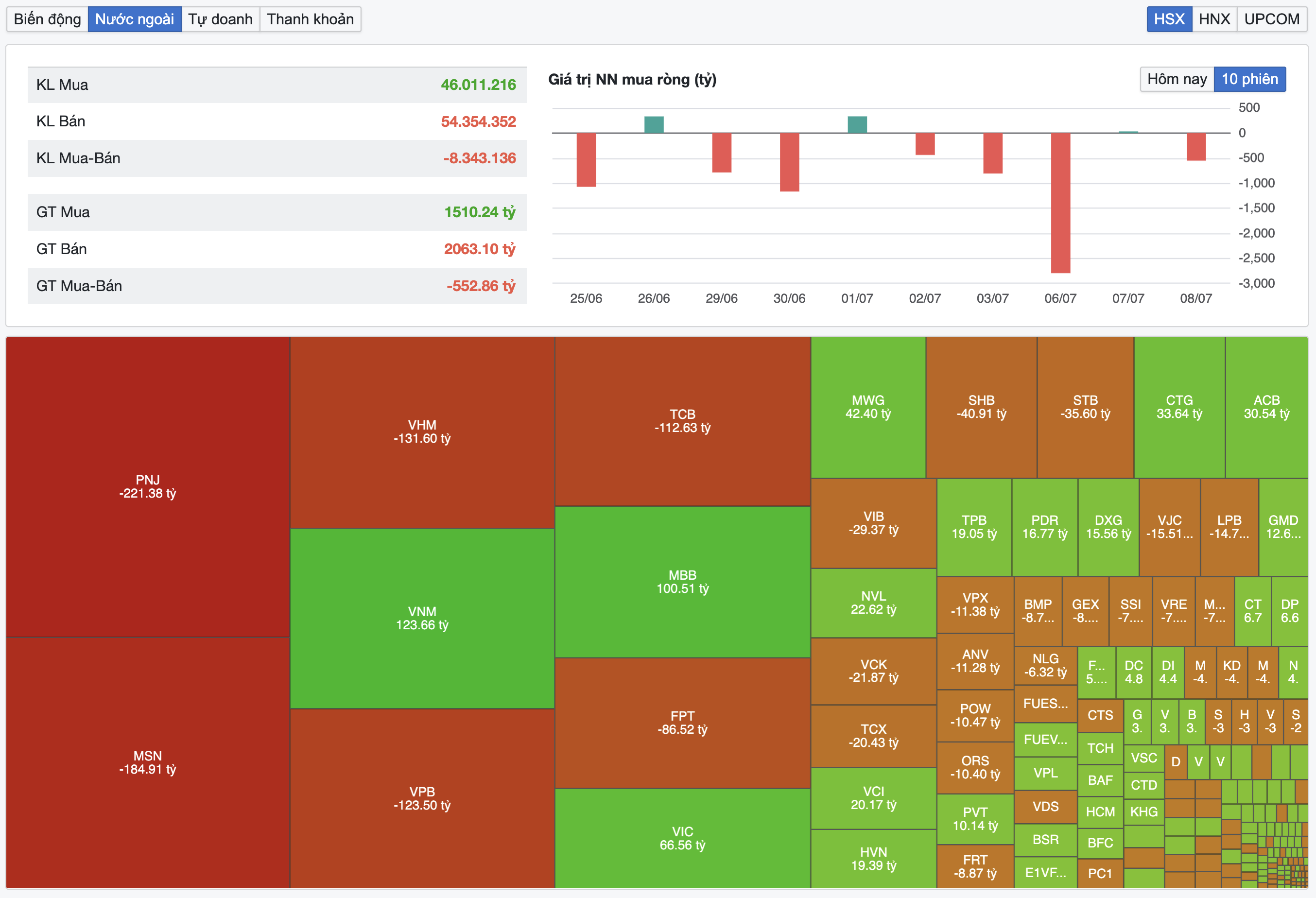Click the VDS treemap tile
Image resolution: width=1316 pixels, height=898 pixels.
pos(1045,807)
